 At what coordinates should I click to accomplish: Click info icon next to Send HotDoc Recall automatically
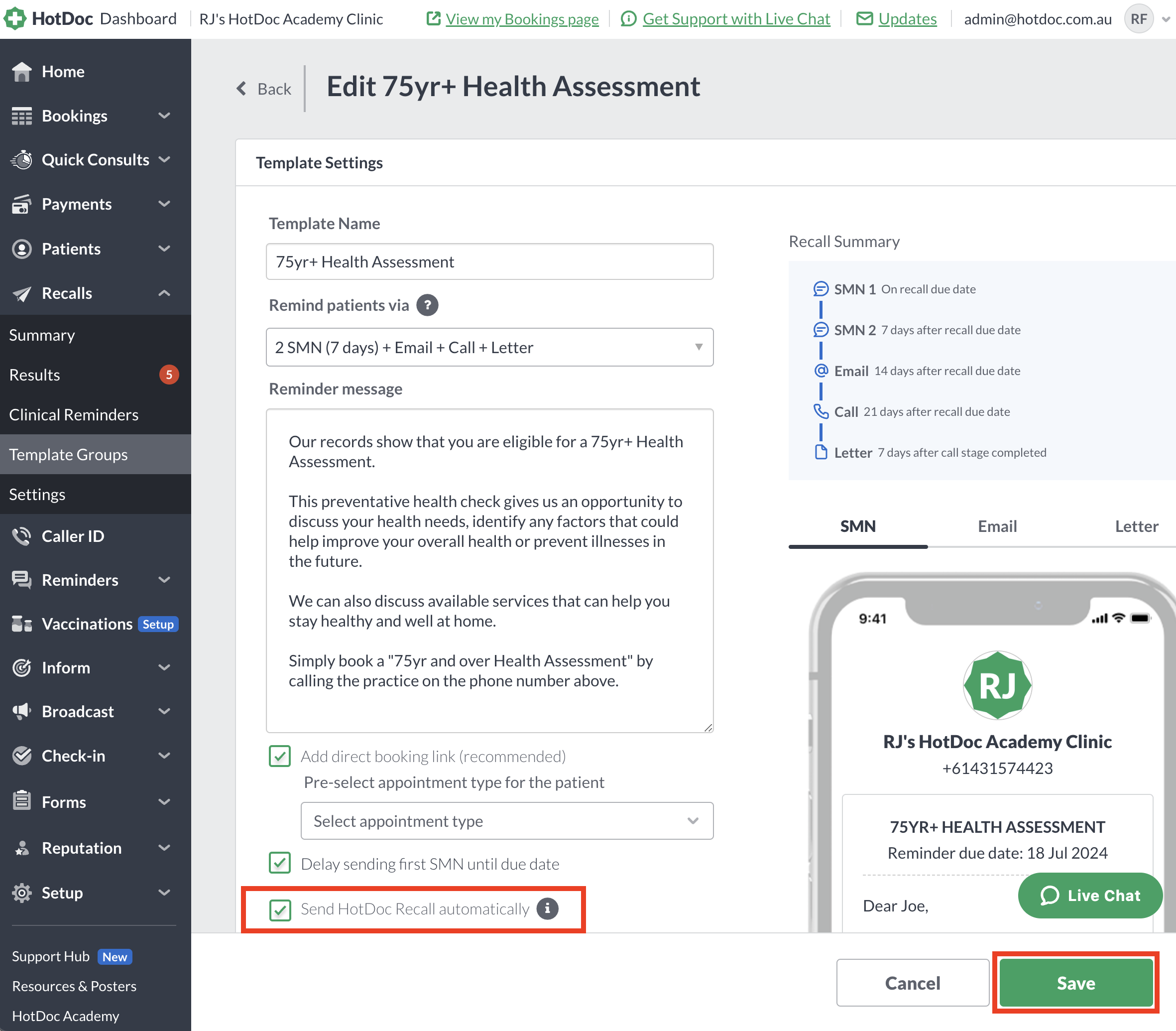tap(548, 908)
